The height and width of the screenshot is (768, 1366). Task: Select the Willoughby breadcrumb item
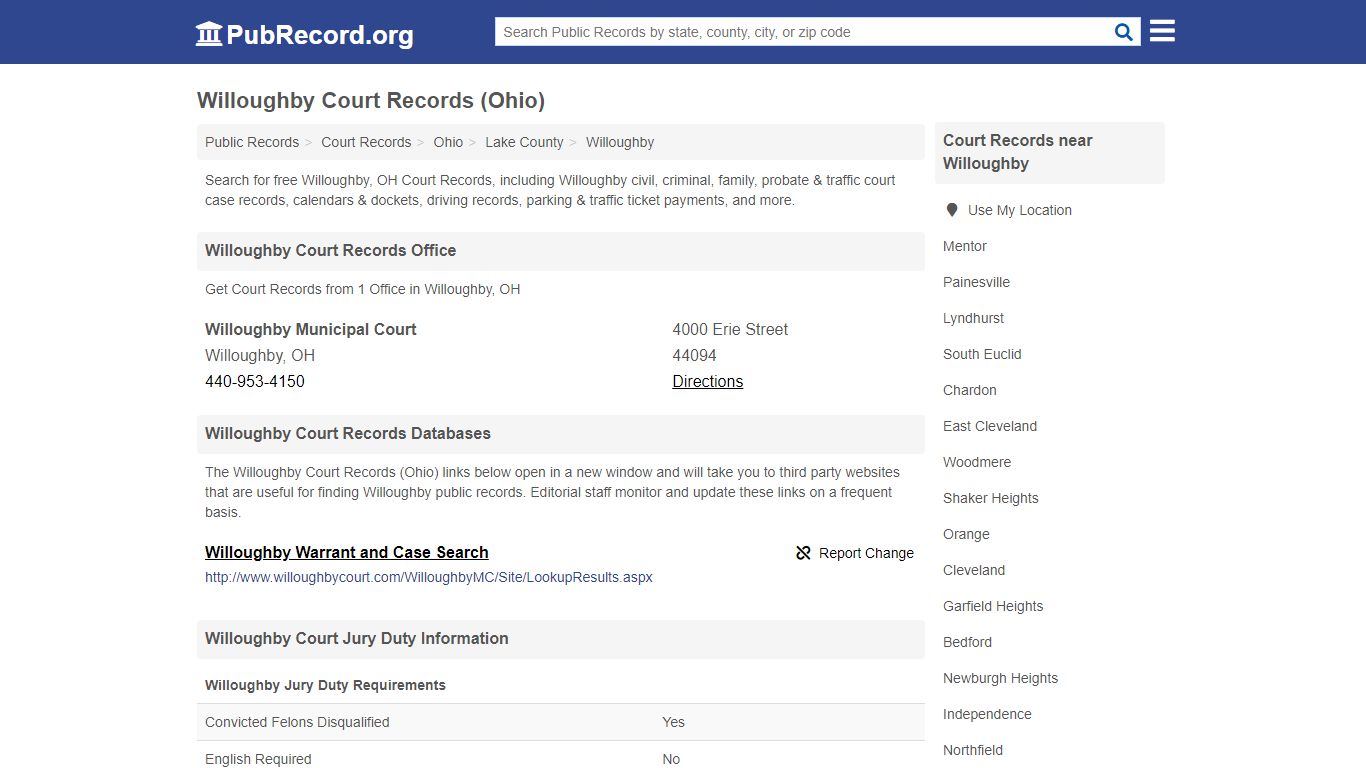coord(620,142)
